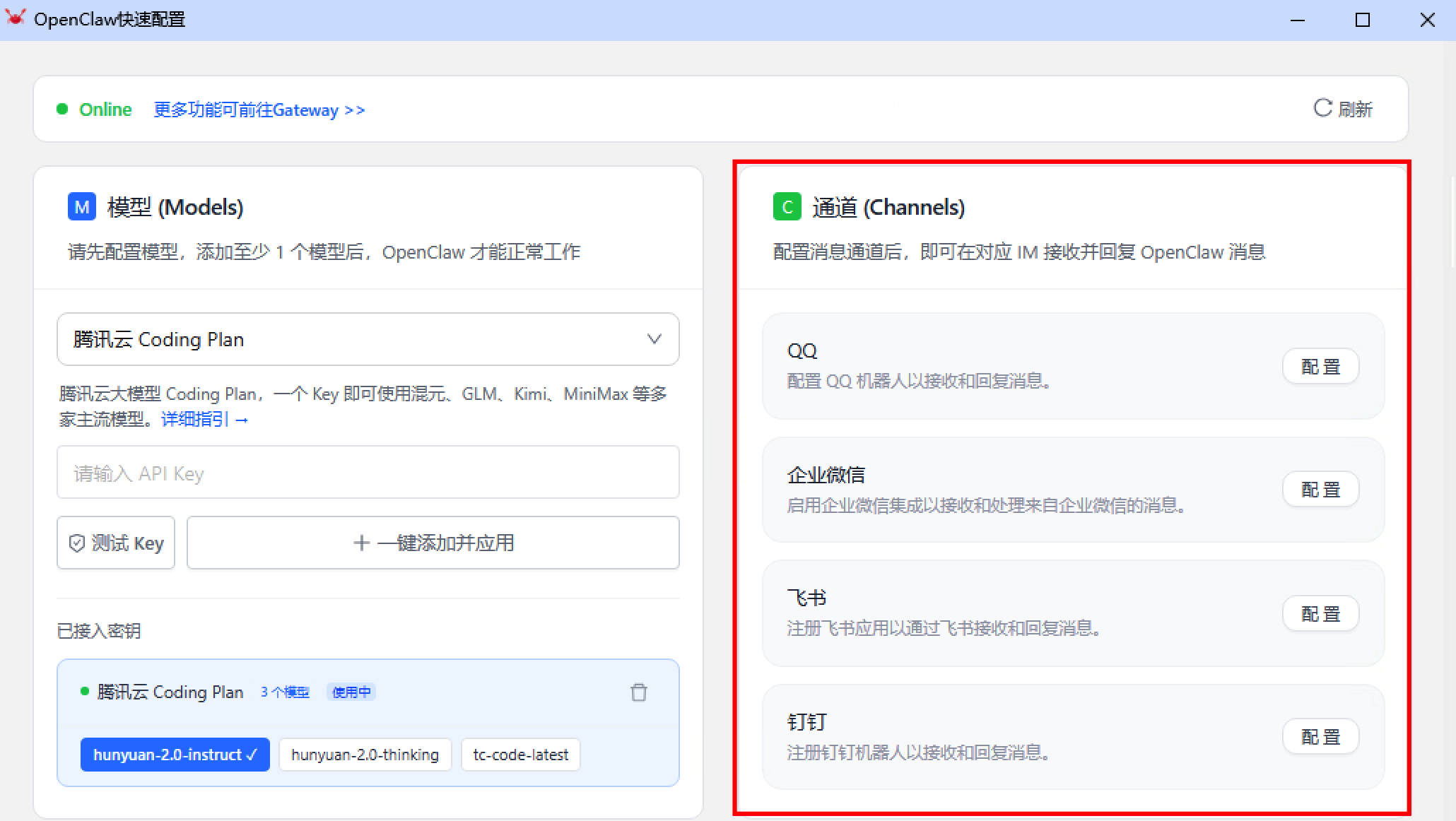Click the refresh icon next to 刷新
This screenshot has height=821, width=1456.
click(1322, 108)
